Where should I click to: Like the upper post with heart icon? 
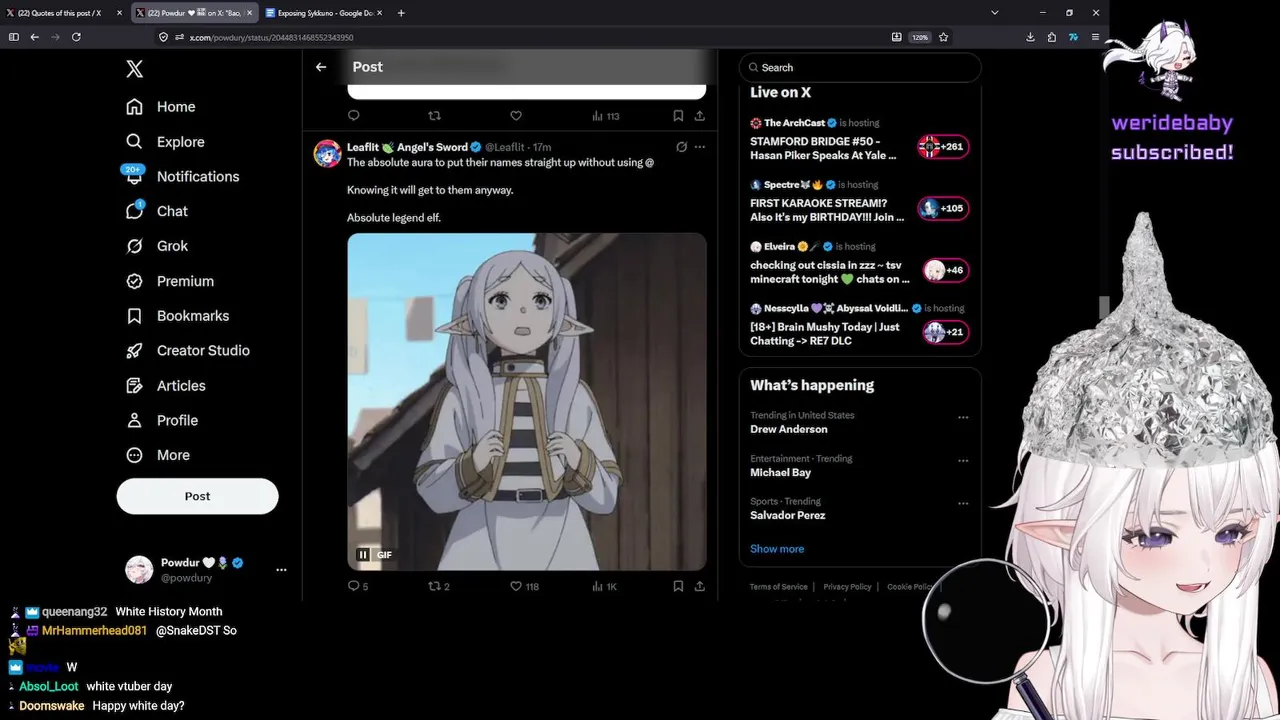point(516,116)
